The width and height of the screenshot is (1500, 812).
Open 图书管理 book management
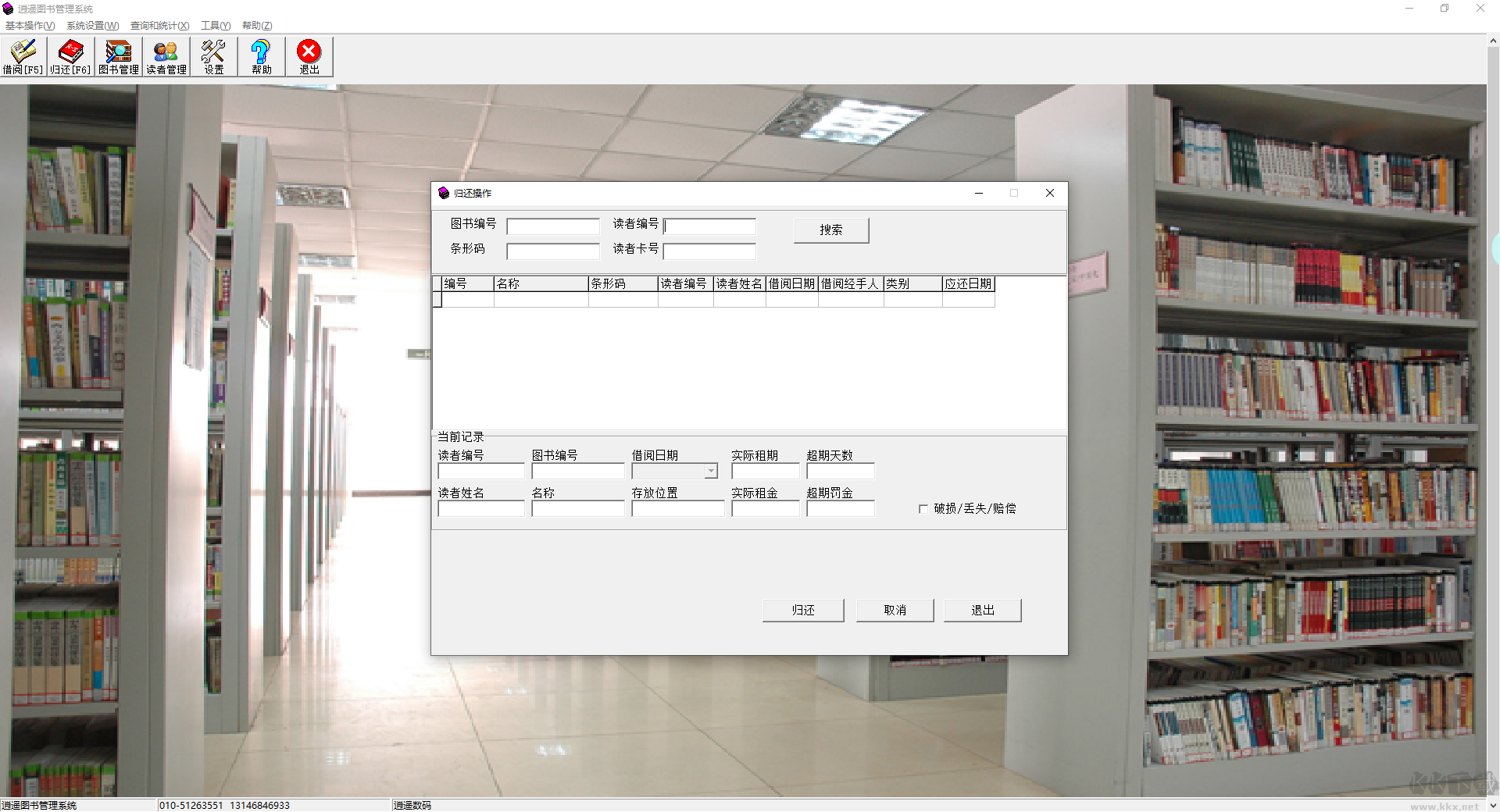click(x=119, y=57)
